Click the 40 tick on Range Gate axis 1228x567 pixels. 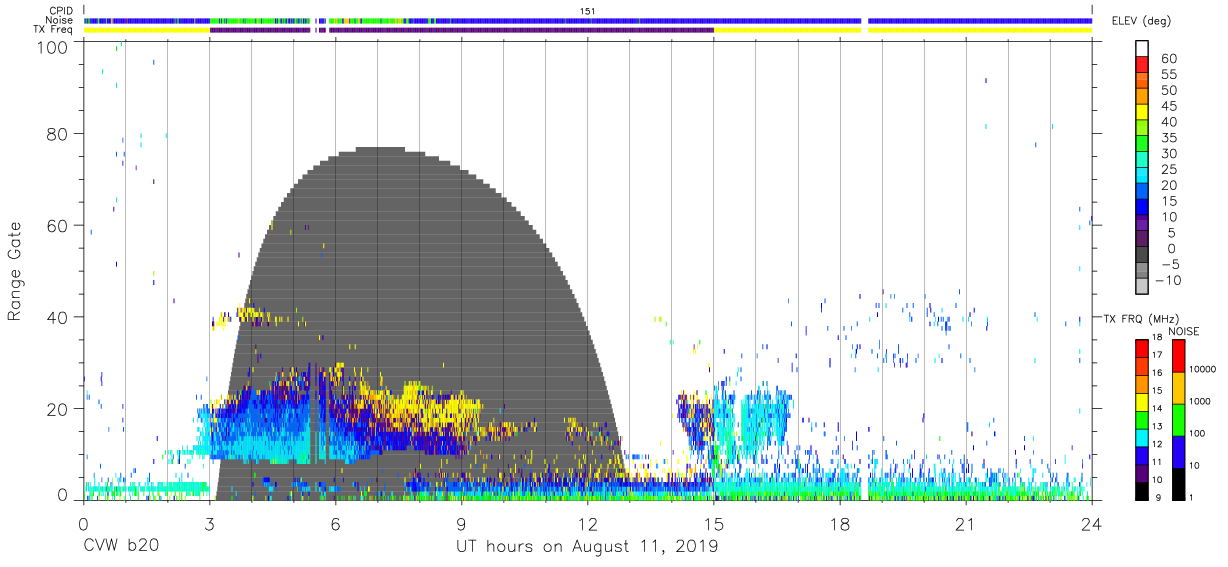[58, 317]
